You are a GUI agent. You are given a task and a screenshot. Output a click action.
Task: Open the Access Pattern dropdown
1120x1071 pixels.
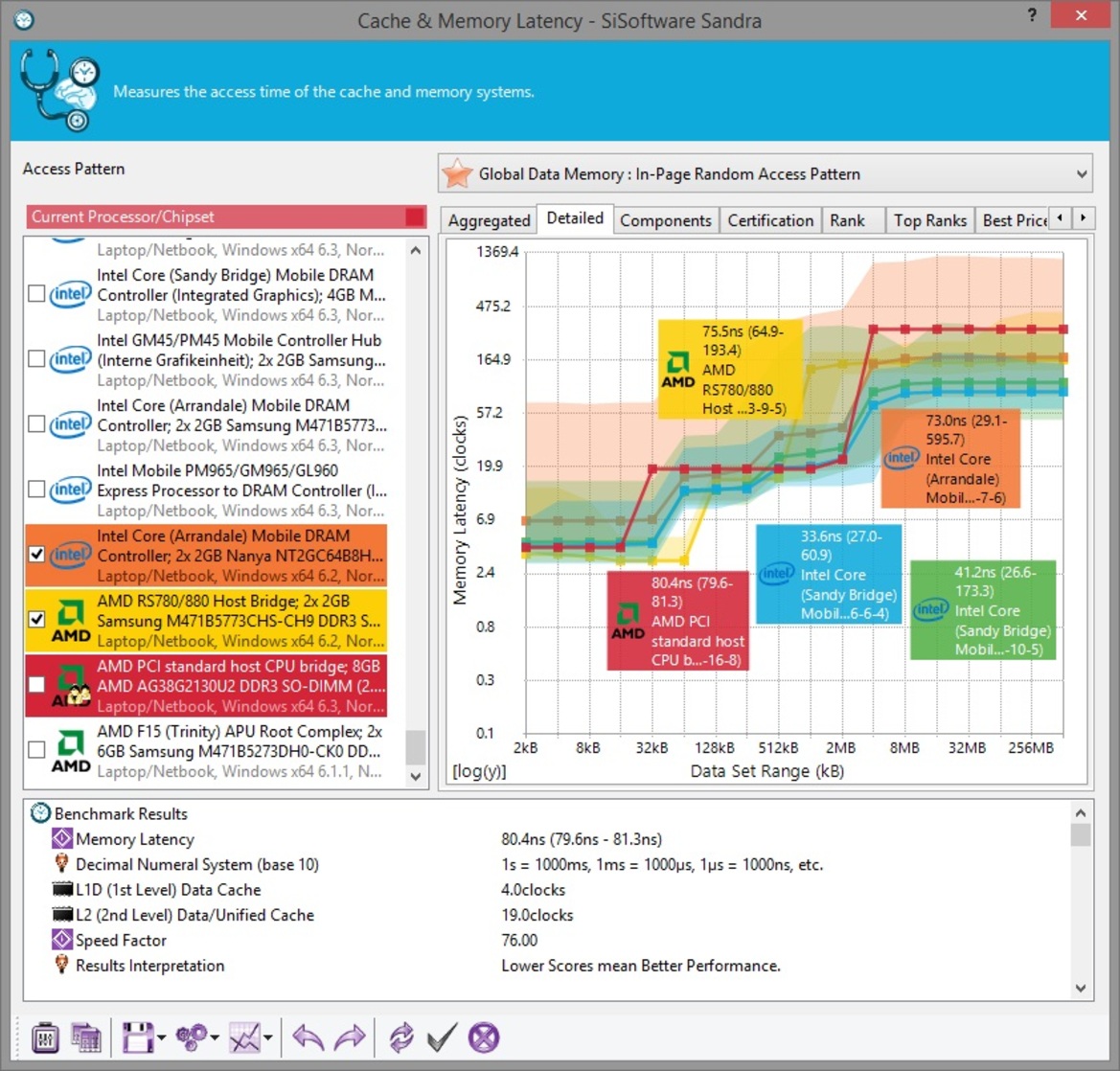[765, 173]
